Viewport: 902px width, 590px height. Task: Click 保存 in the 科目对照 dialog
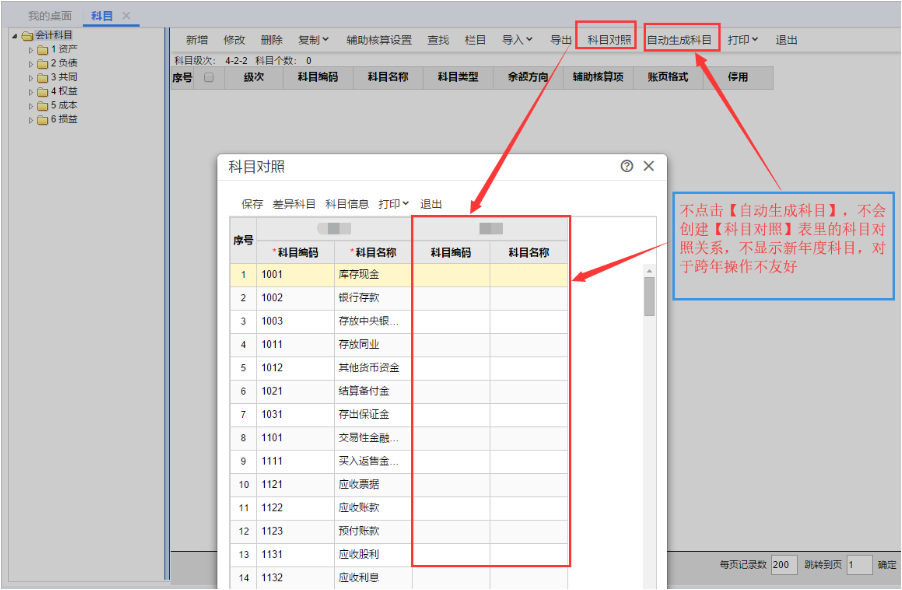(252, 204)
